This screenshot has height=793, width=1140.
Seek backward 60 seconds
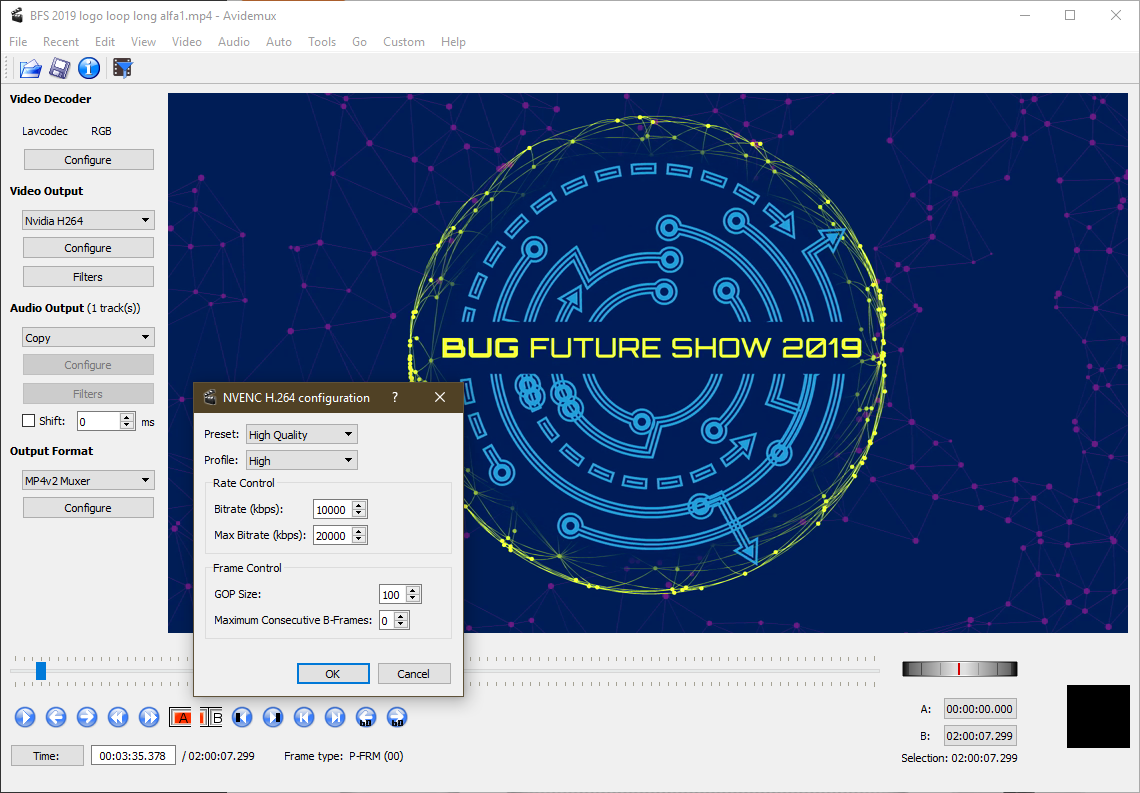point(366,717)
